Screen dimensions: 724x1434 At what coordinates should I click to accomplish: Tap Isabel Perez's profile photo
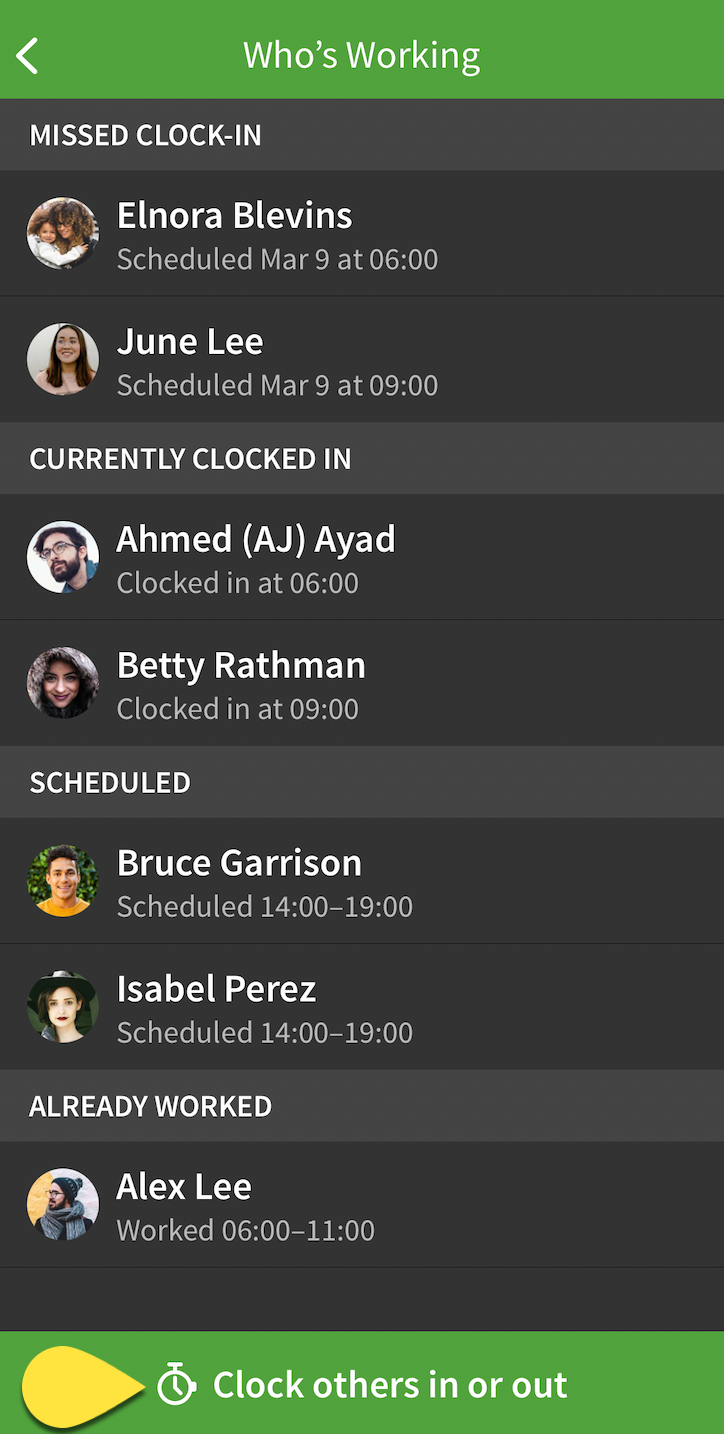click(x=62, y=1007)
